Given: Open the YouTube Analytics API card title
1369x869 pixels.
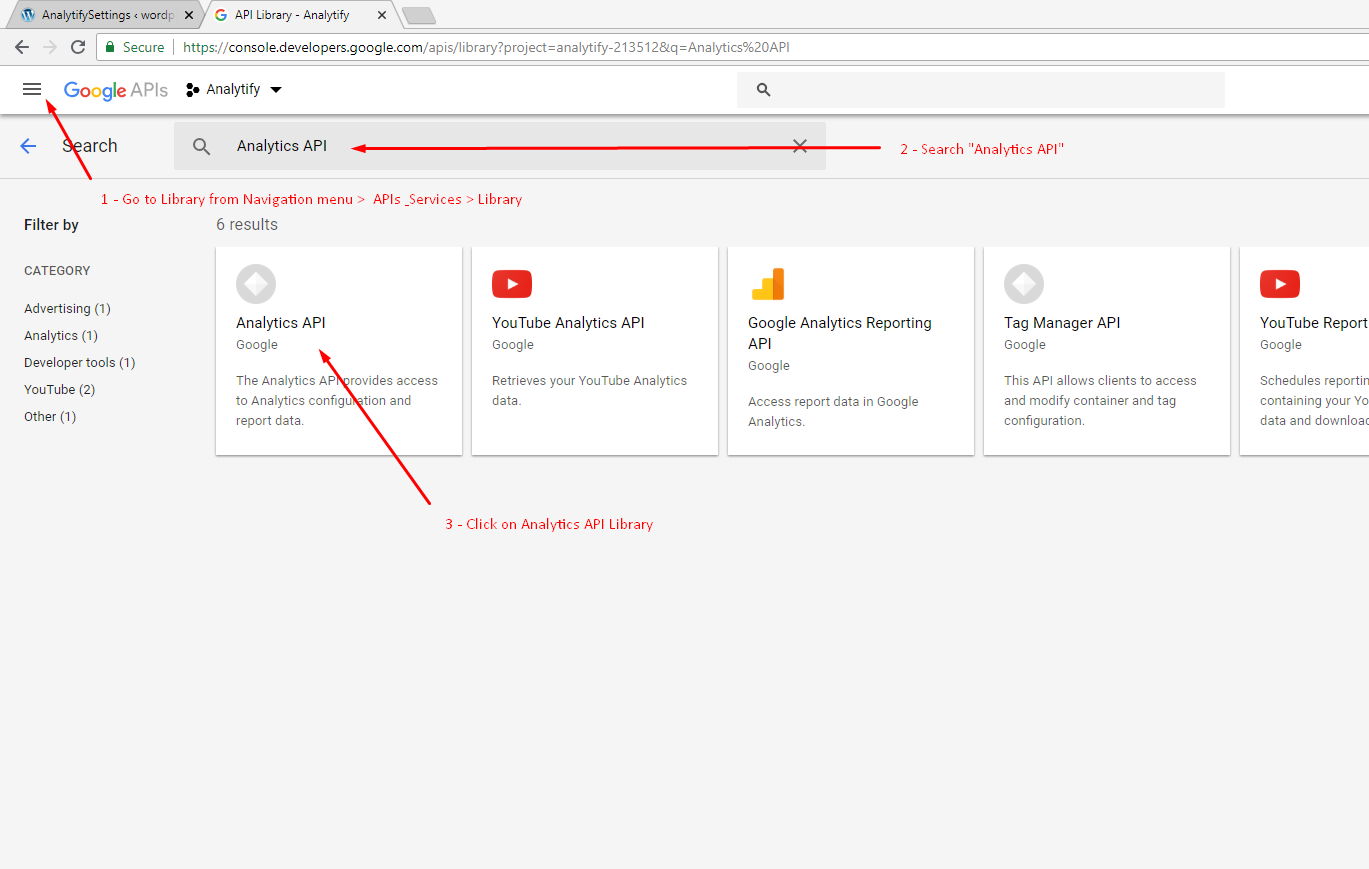Looking at the screenshot, I should coord(568,323).
